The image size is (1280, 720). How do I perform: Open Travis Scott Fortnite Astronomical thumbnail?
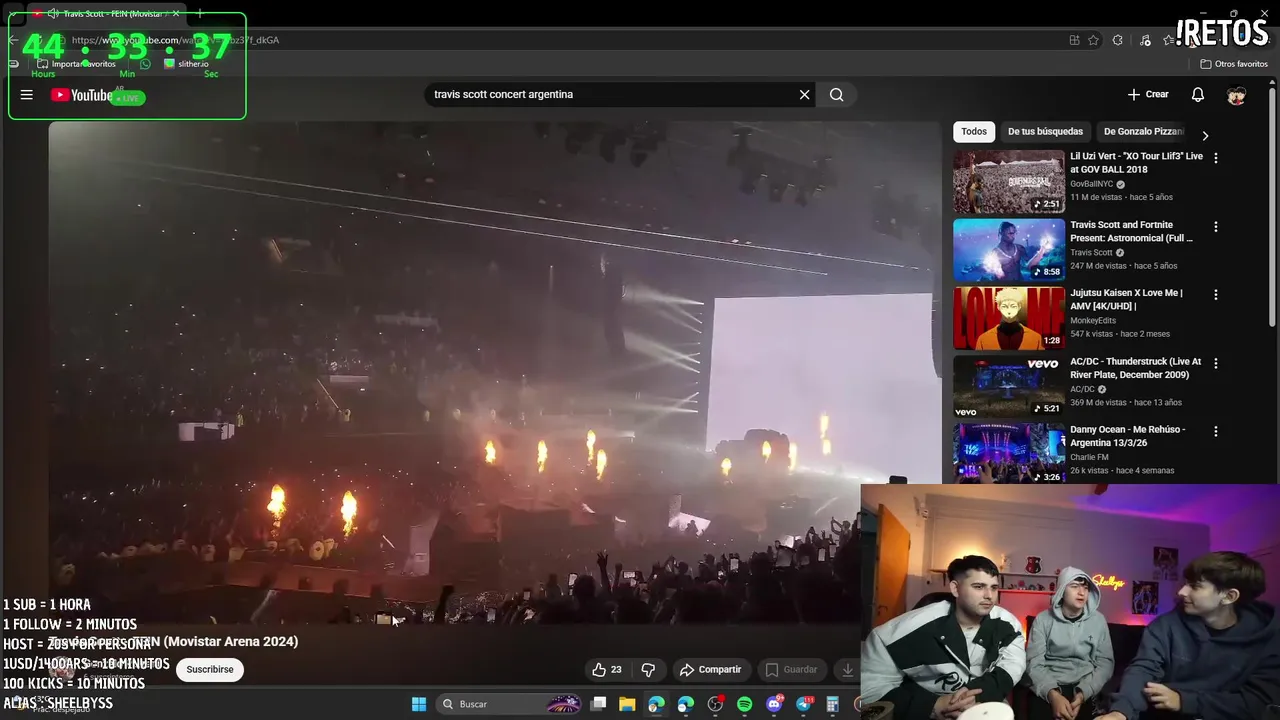click(1009, 250)
